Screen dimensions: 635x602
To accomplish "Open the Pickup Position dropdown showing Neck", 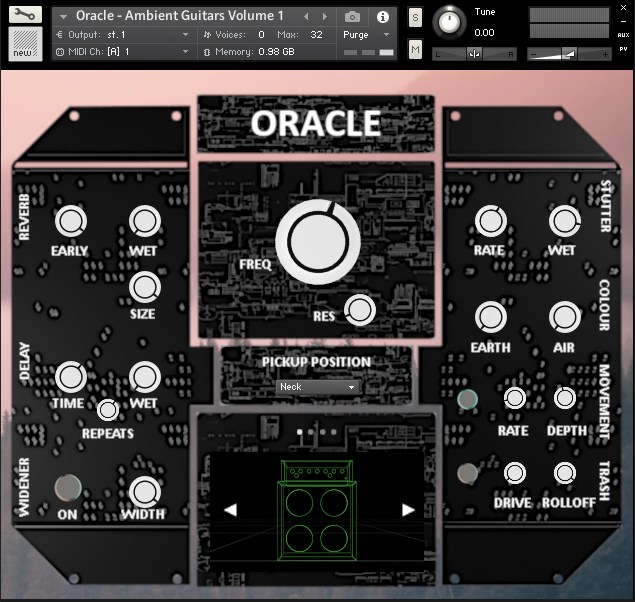I will [x=317, y=387].
